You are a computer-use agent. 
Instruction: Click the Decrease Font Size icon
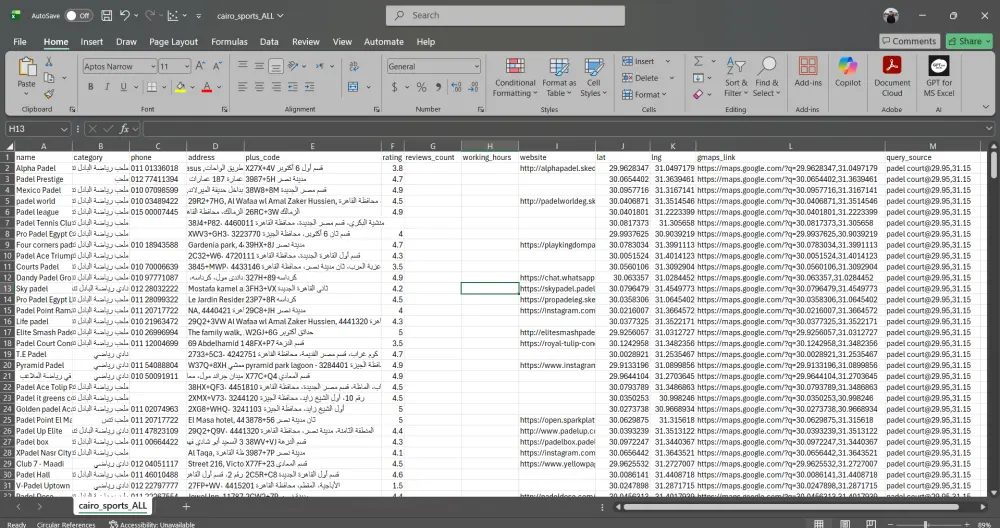click(217, 66)
